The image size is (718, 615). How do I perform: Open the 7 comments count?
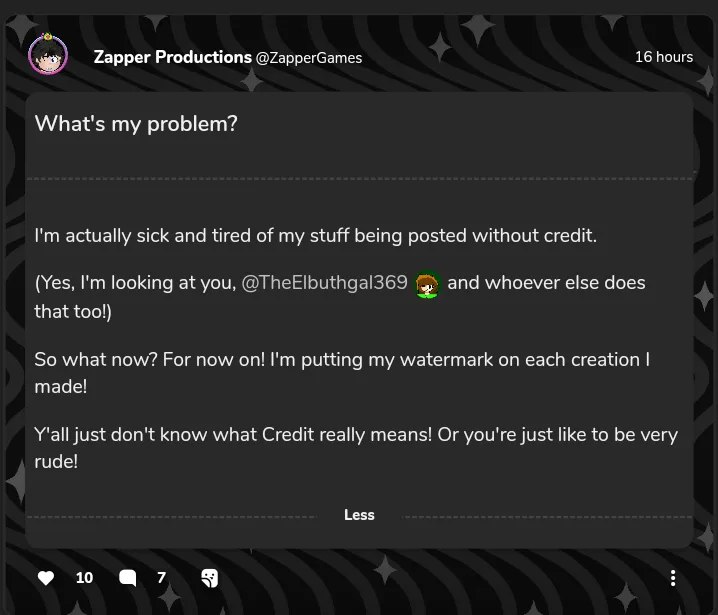pos(161,578)
